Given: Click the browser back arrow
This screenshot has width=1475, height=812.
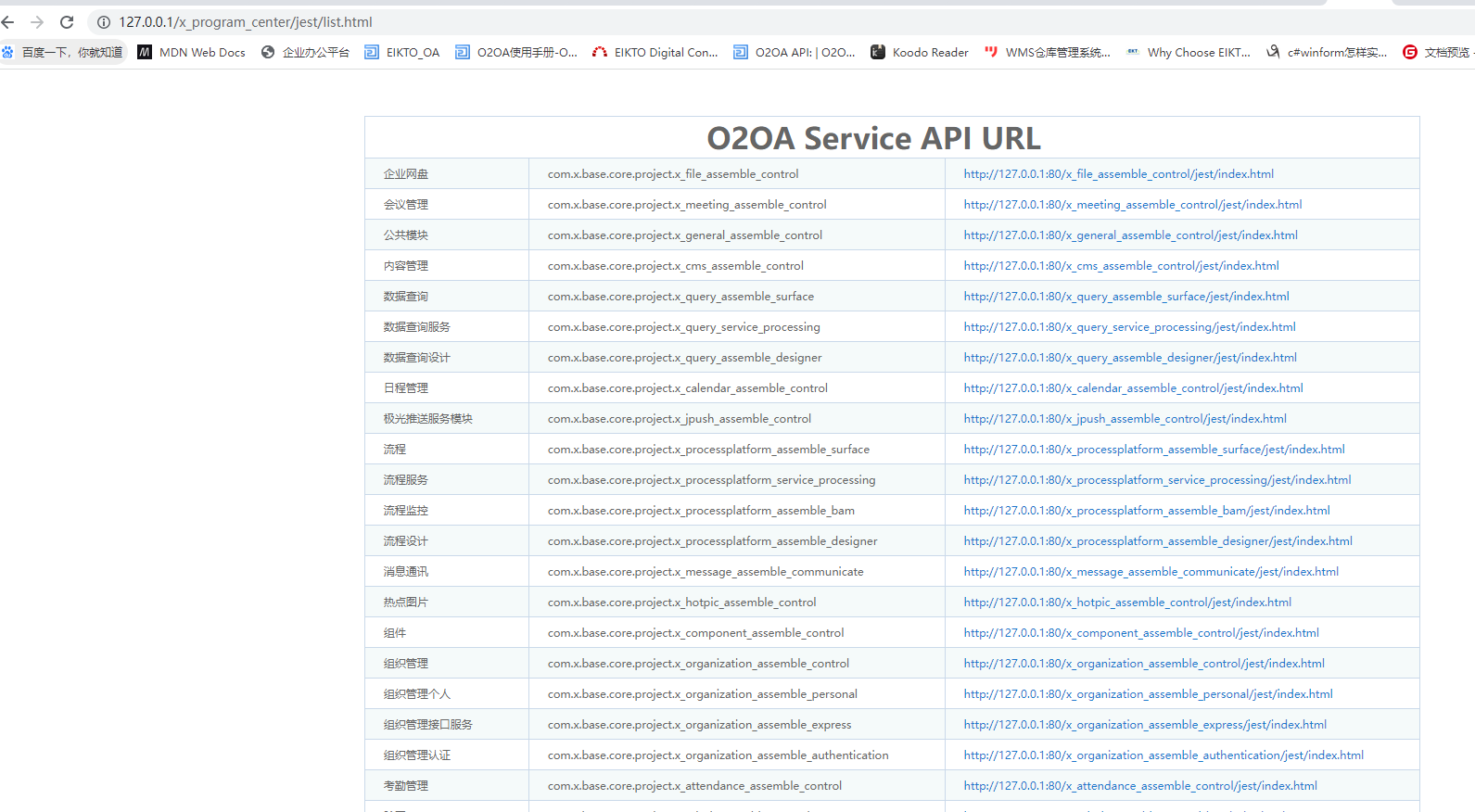Looking at the screenshot, I should click(x=8, y=22).
